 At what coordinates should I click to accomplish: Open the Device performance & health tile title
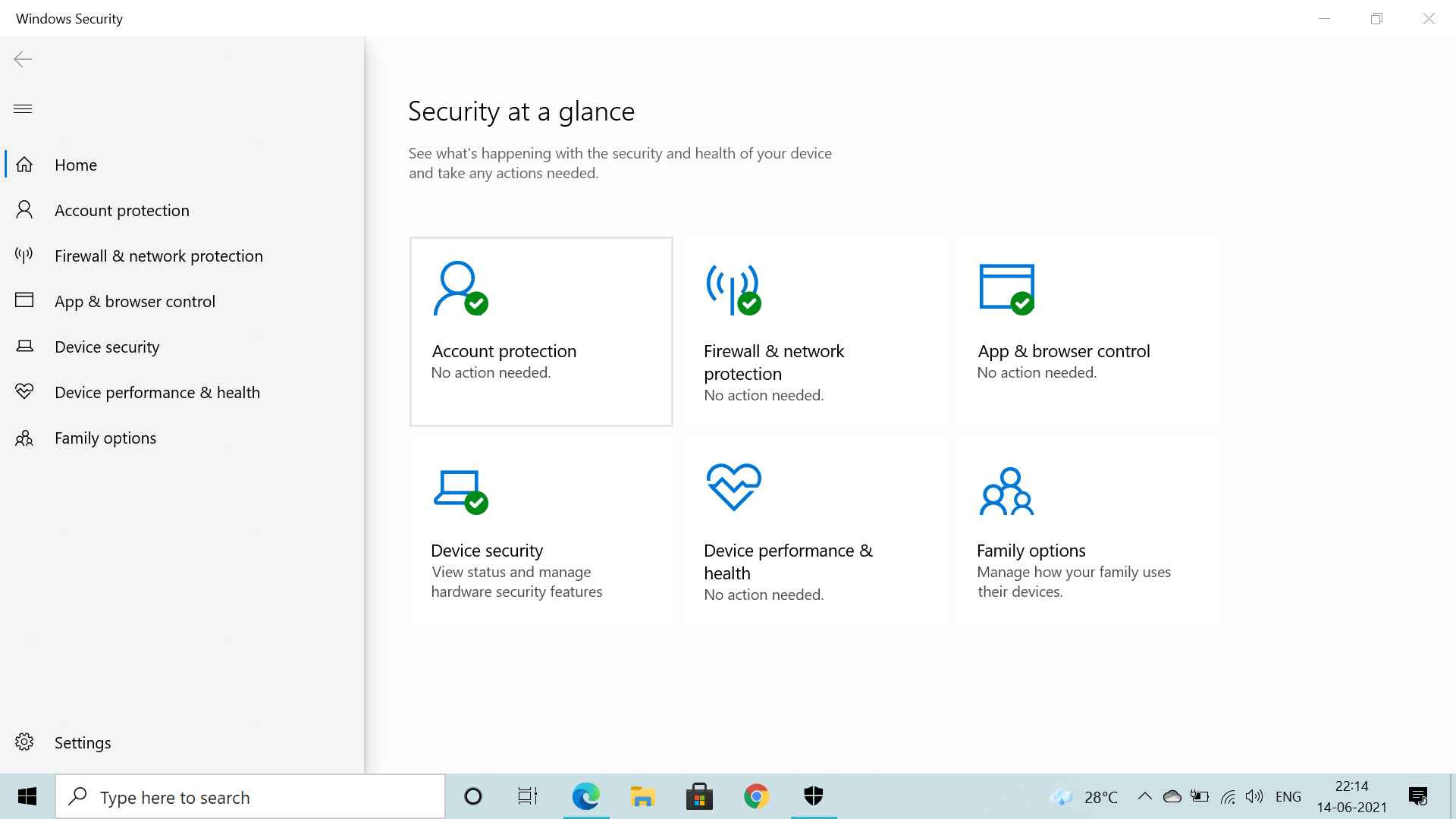pos(788,562)
